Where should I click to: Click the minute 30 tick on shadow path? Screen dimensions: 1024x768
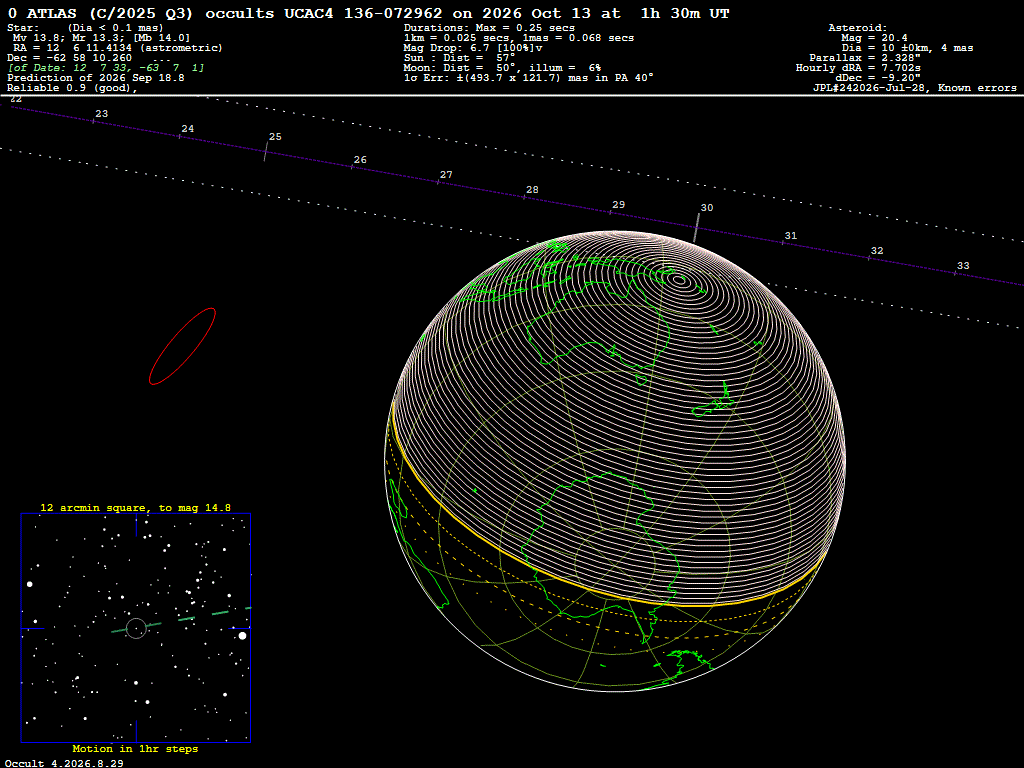[x=696, y=228]
